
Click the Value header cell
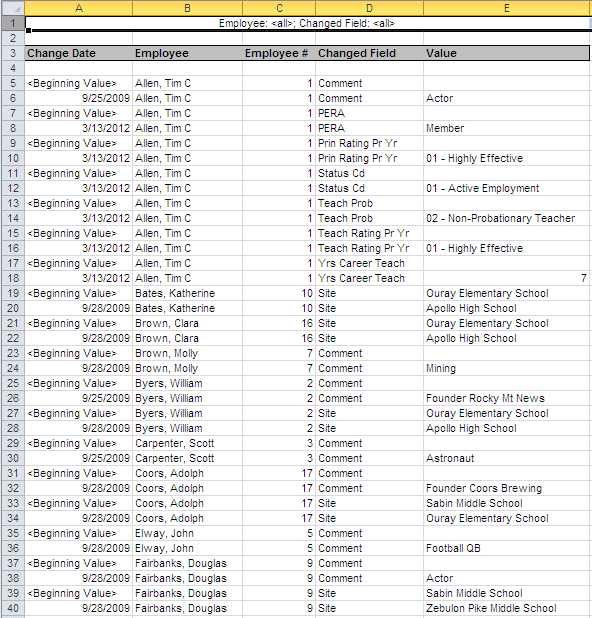tap(507, 53)
